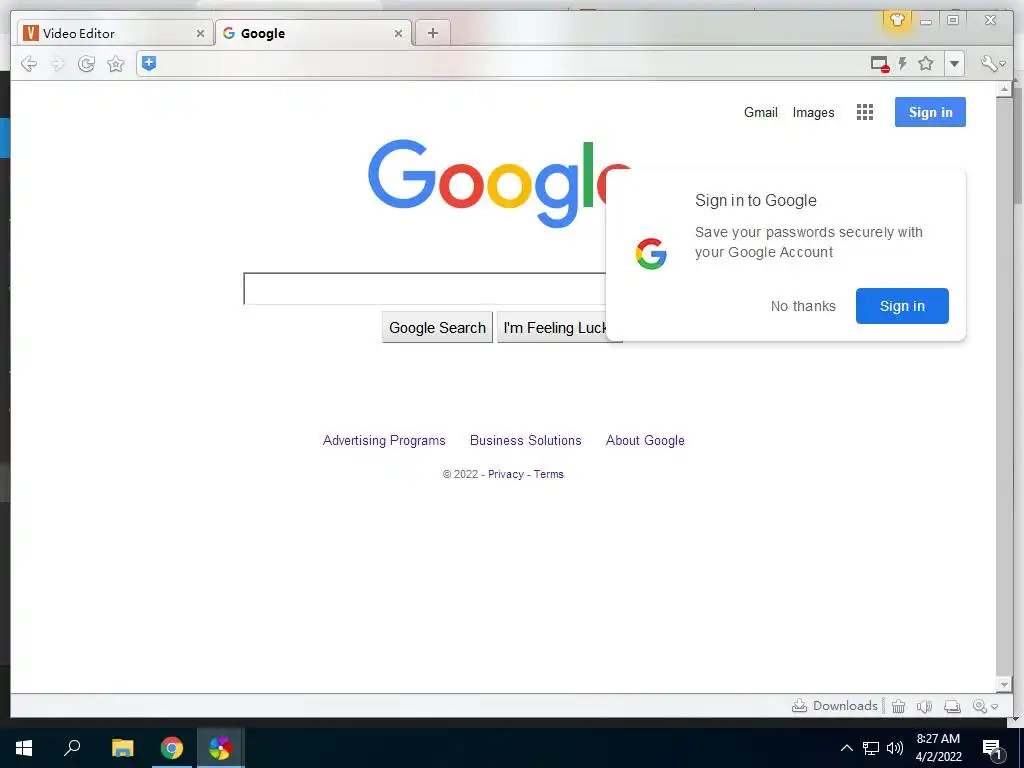Click the Google G logo in popup

click(651, 254)
